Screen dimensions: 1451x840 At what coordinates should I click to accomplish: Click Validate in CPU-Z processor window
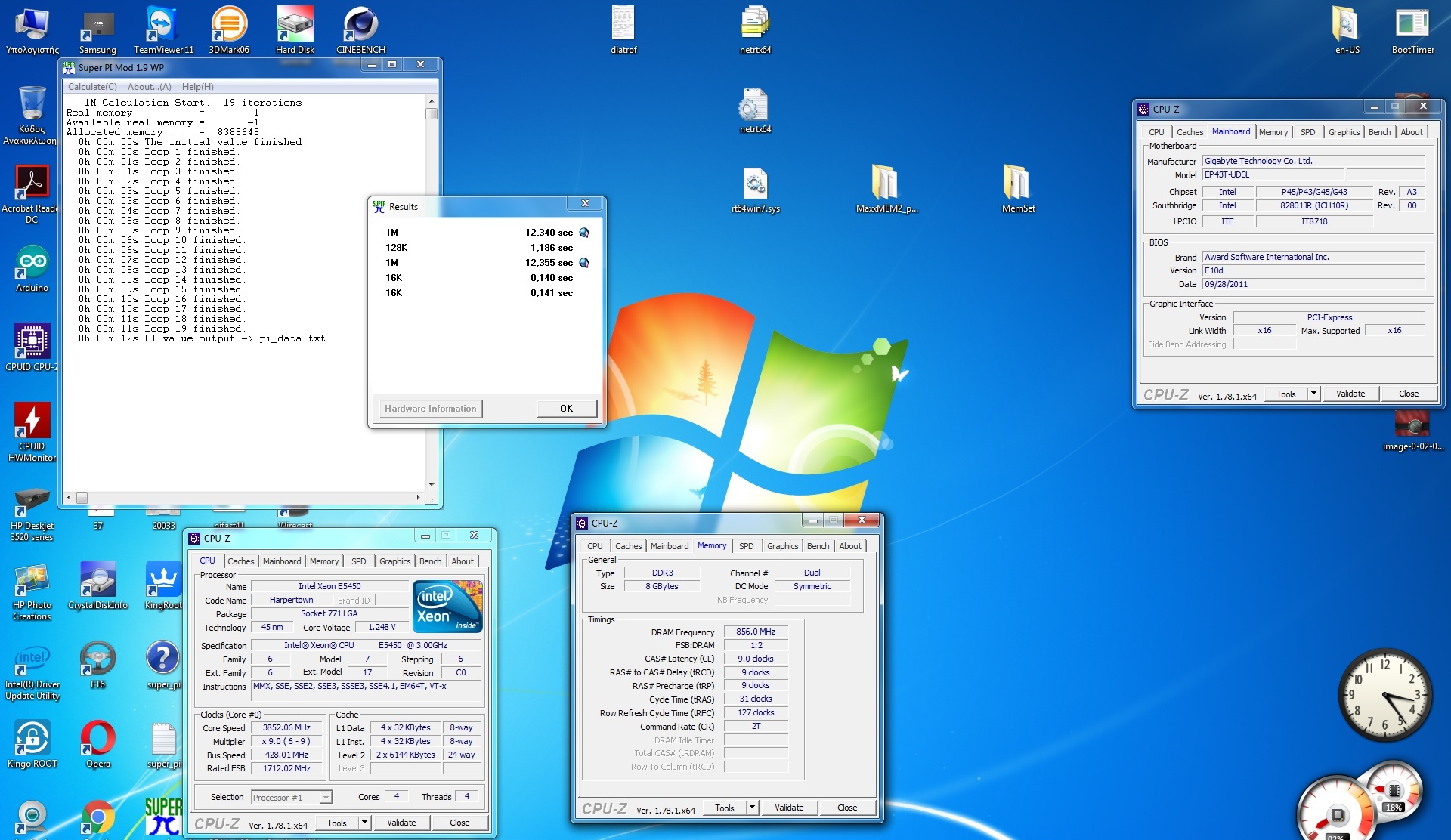coord(401,823)
